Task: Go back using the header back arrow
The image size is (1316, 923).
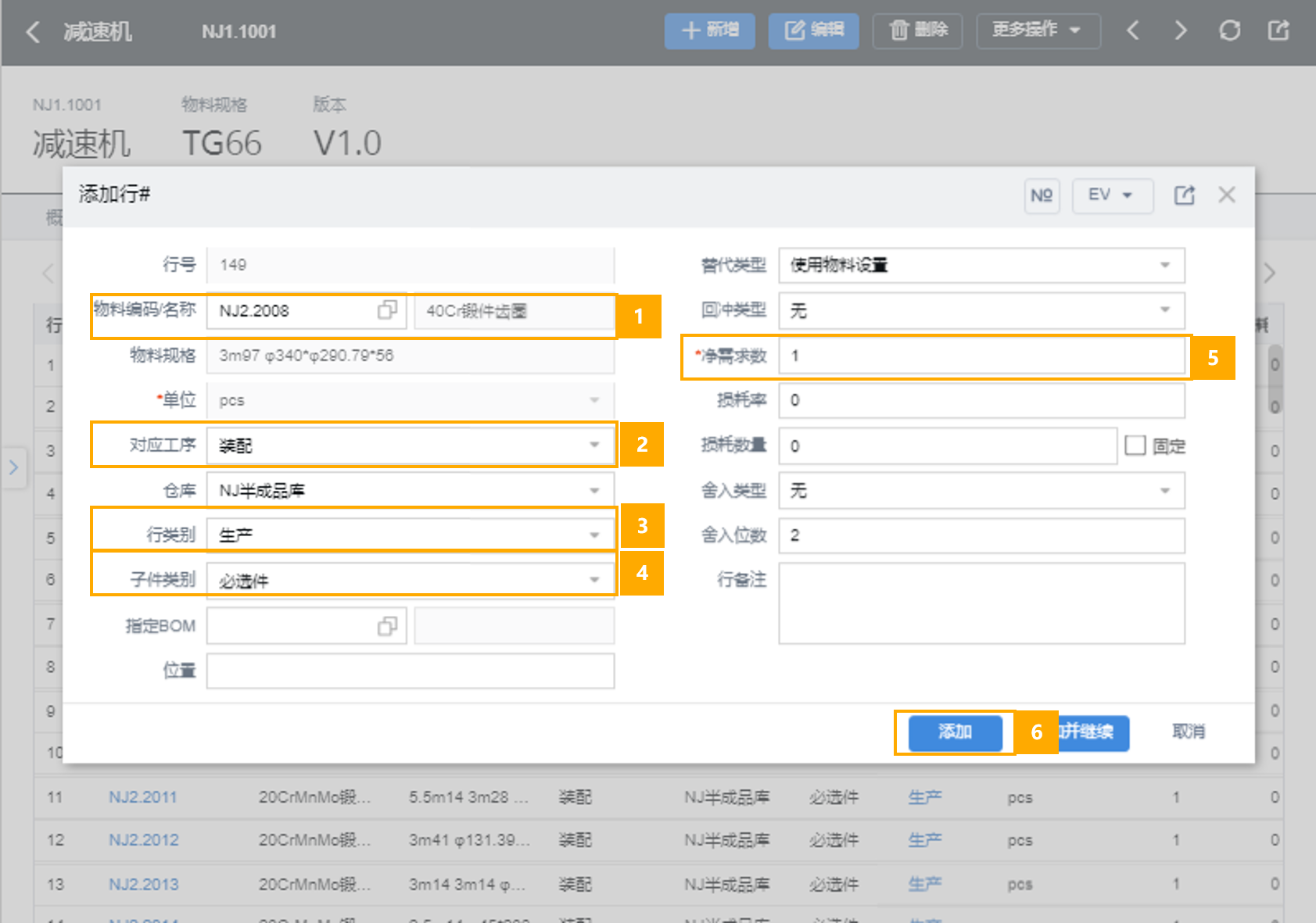Action: (33, 32)
